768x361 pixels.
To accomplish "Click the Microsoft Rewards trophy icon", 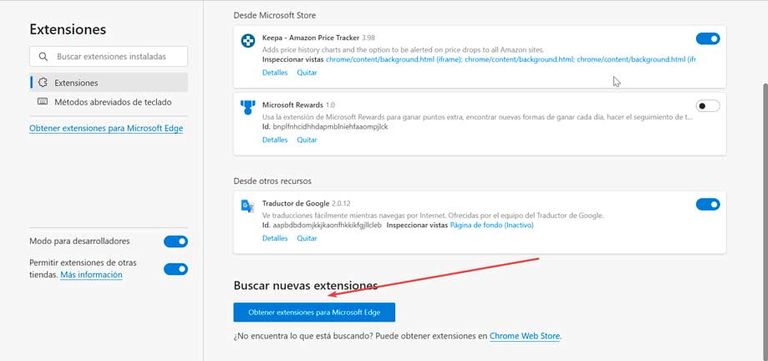I will (248, 108).
